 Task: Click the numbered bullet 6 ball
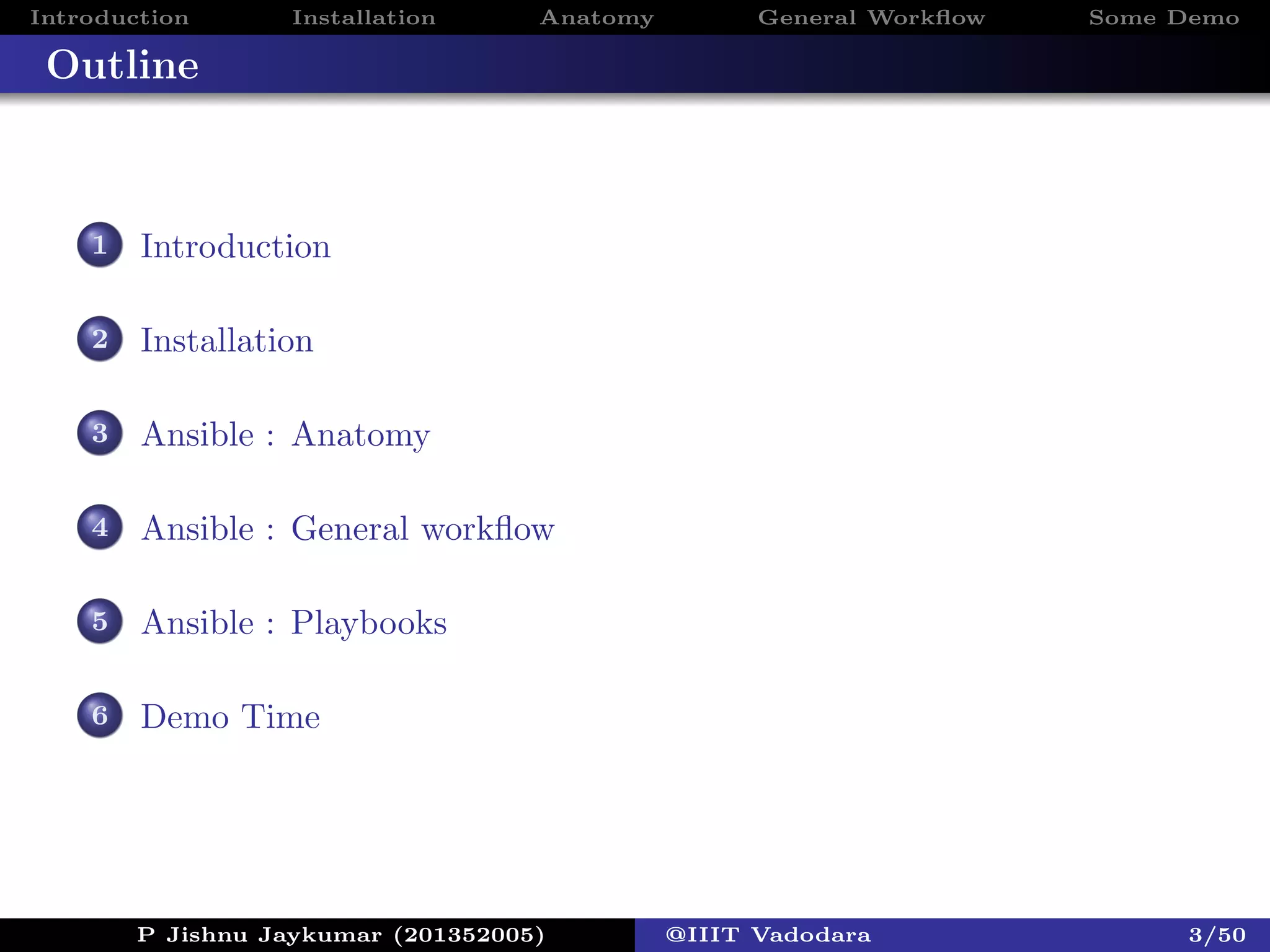click(x=100, y=715)
